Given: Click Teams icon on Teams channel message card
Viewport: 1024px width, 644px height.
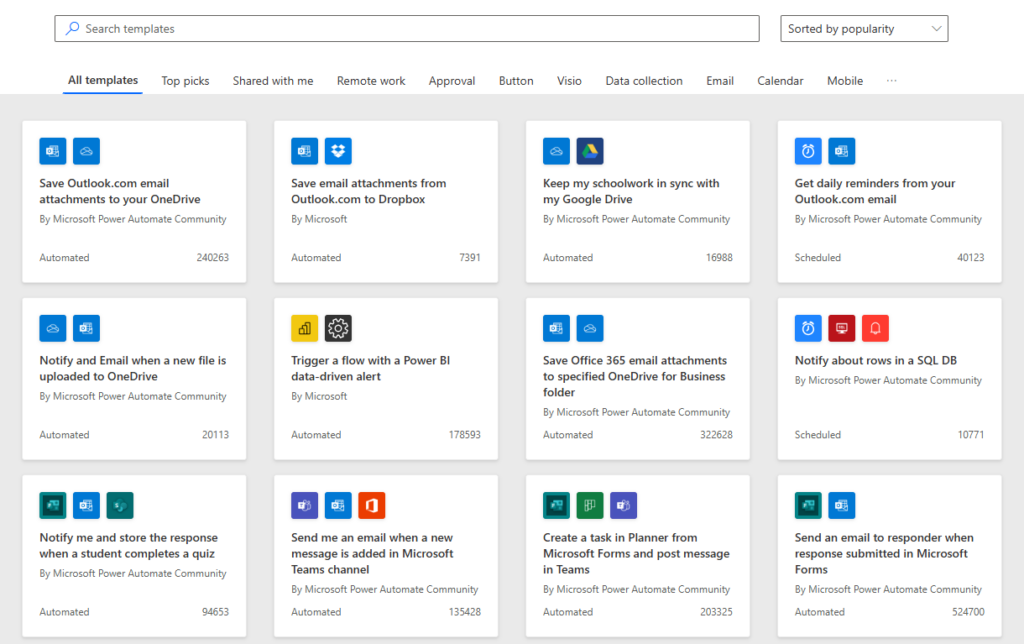Looking at the screenshot, I should 304,505.
